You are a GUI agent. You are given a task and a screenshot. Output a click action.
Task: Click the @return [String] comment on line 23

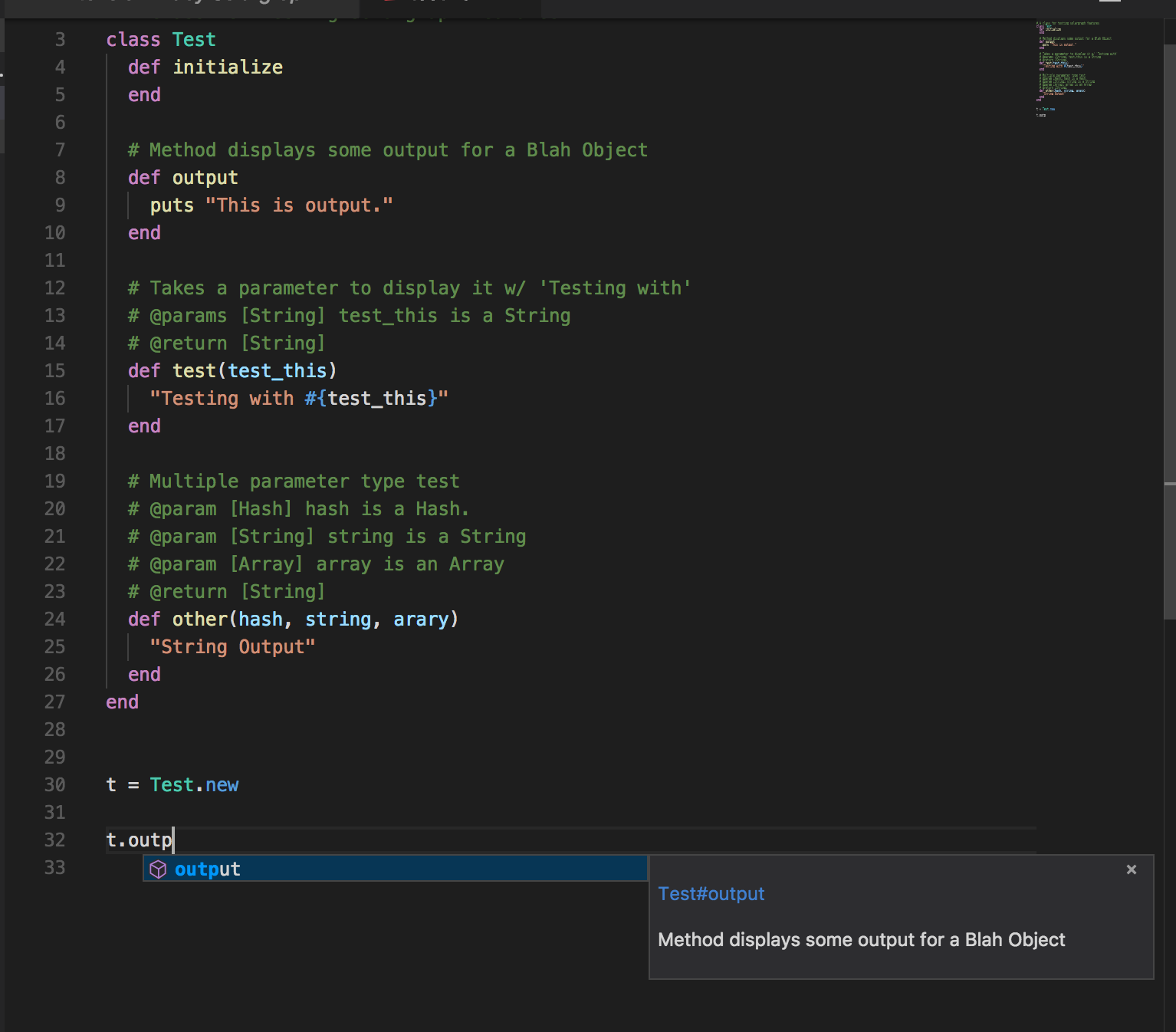tap(225, 591)
